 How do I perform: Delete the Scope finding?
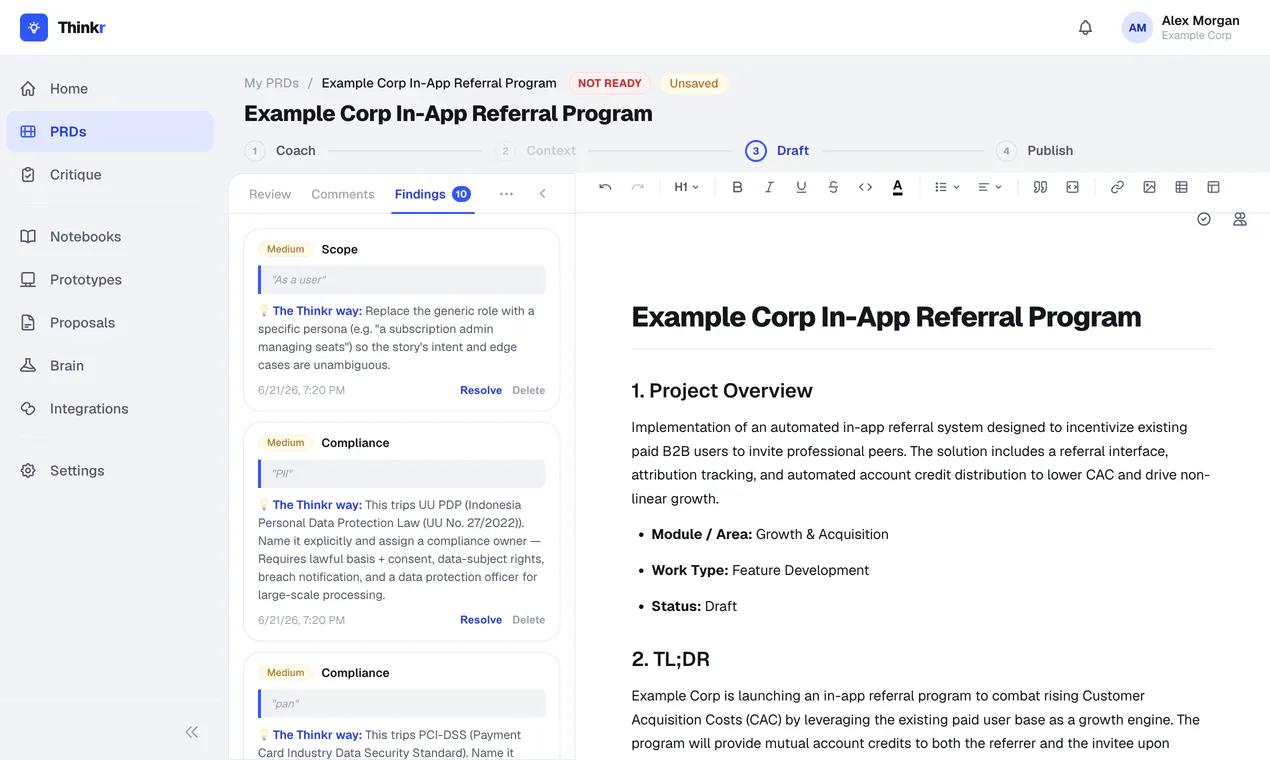point(529,390)
